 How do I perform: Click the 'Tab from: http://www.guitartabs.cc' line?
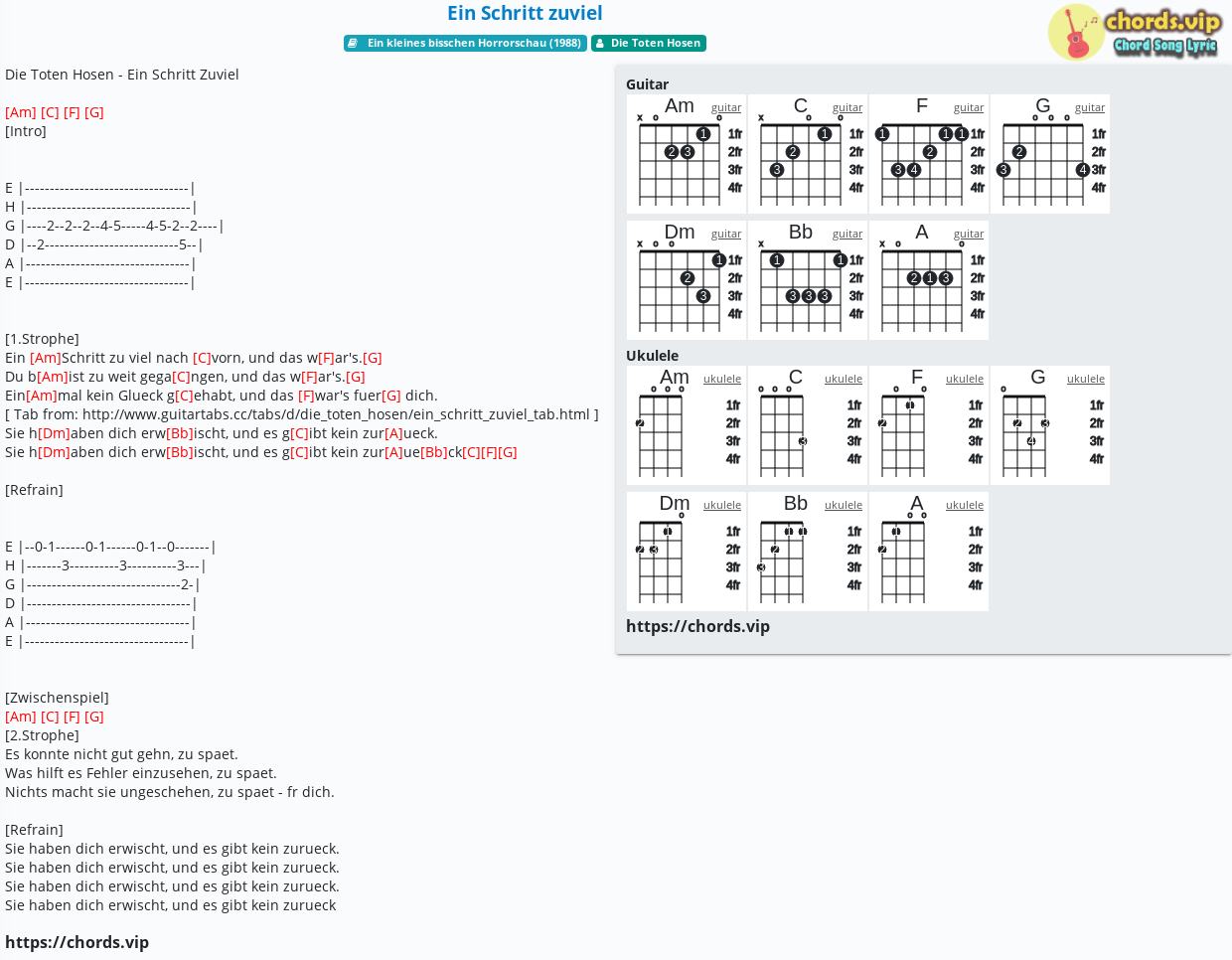[x=302, y=414]
